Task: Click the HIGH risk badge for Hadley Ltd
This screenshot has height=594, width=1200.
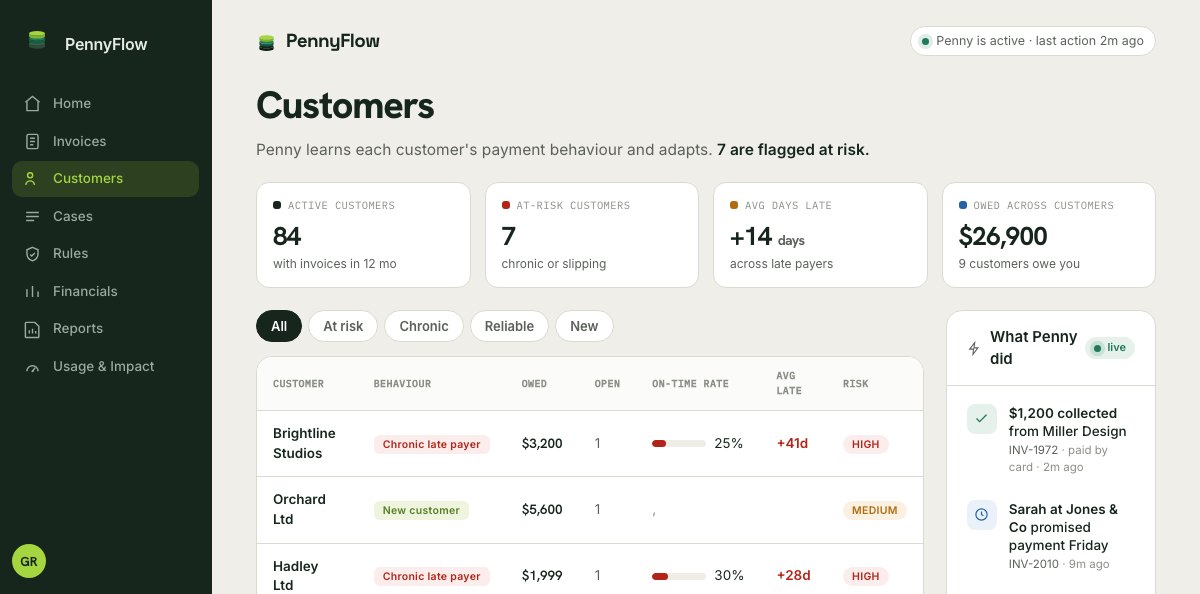Action: [x=866, y=576]
